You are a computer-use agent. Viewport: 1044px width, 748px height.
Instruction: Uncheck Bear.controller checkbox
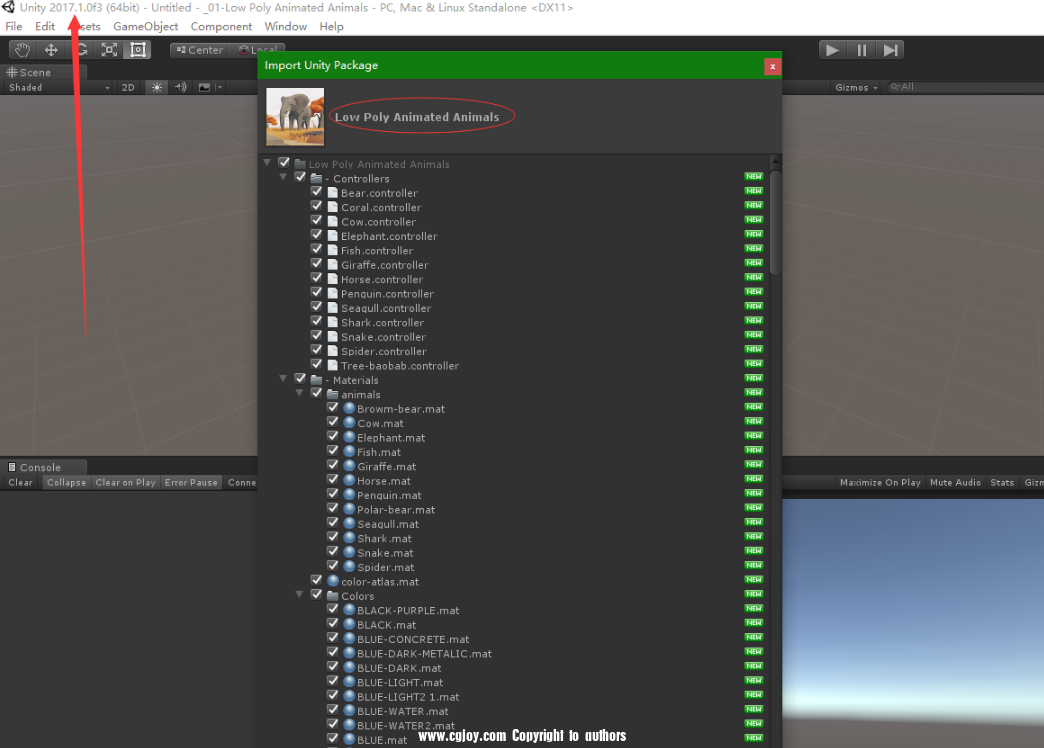coord(316,192)
